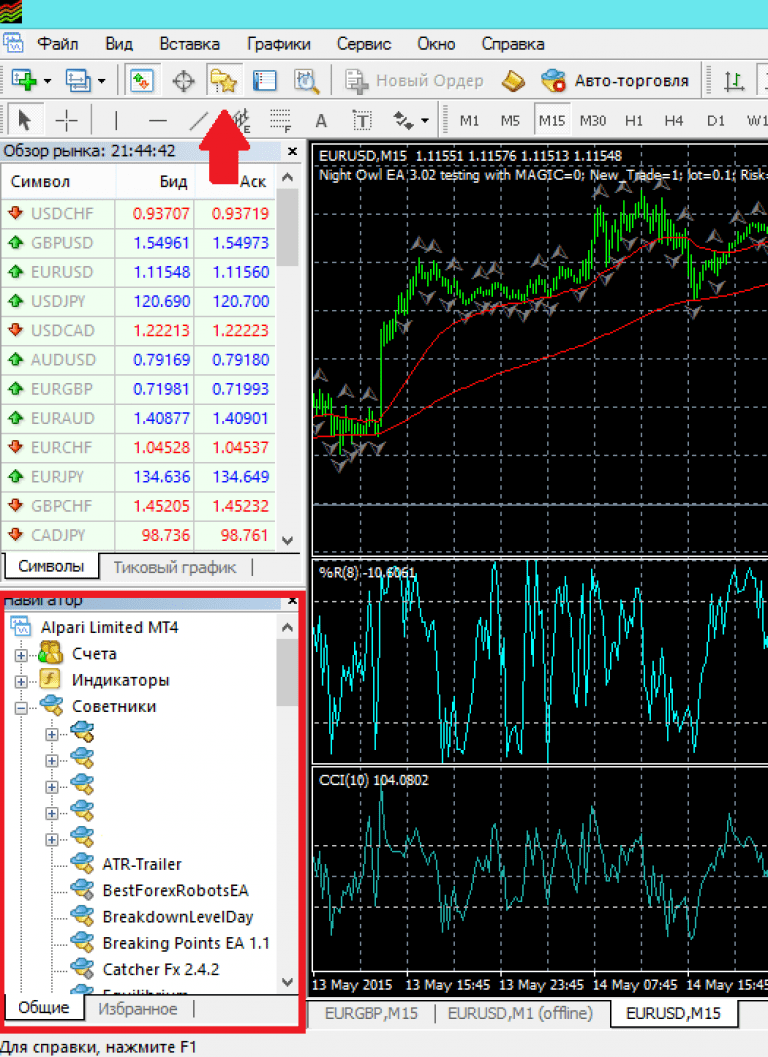Viewport: 768px width, 1057px height.
Task: Select the Fibonacci retracement tool
Action: point(280,121)
